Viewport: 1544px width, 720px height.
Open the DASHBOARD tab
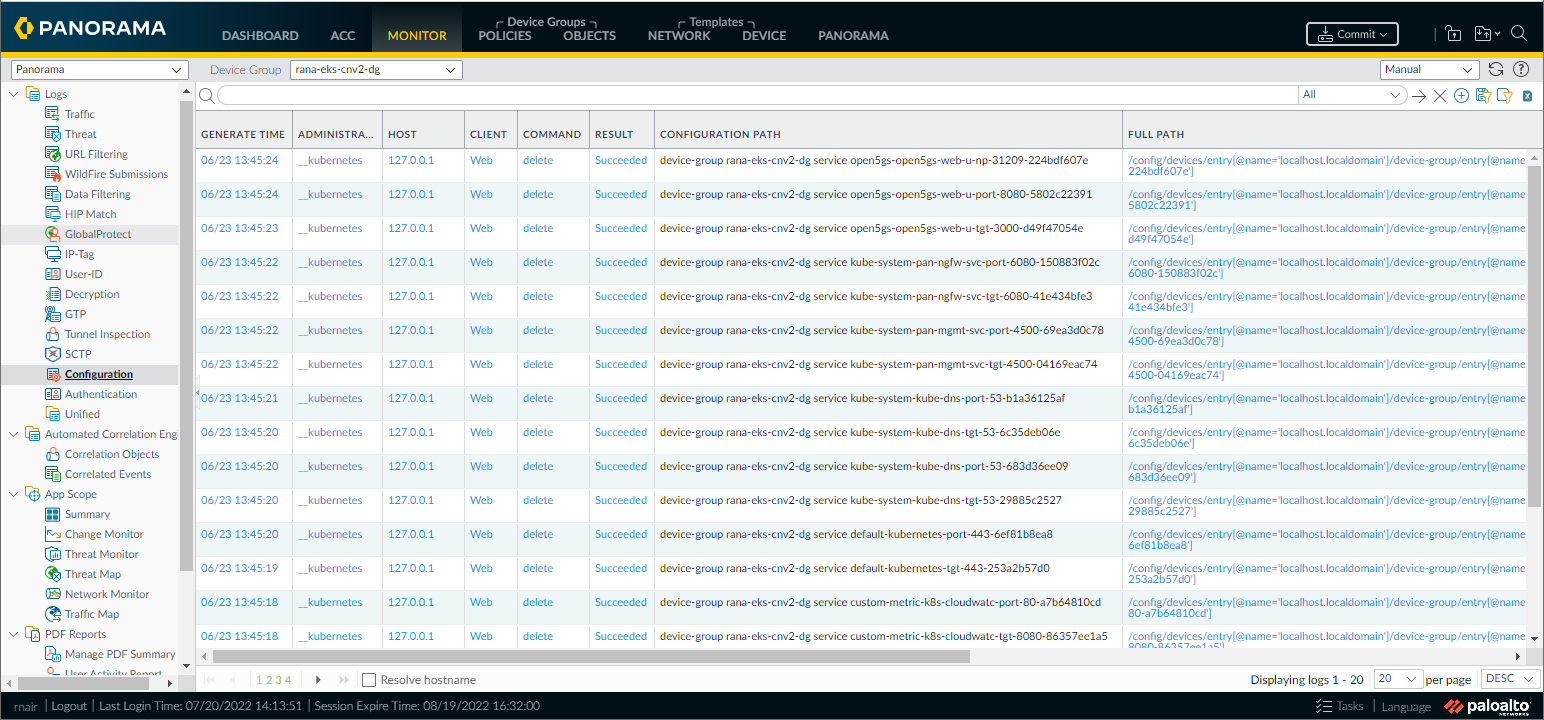[260, 35]
